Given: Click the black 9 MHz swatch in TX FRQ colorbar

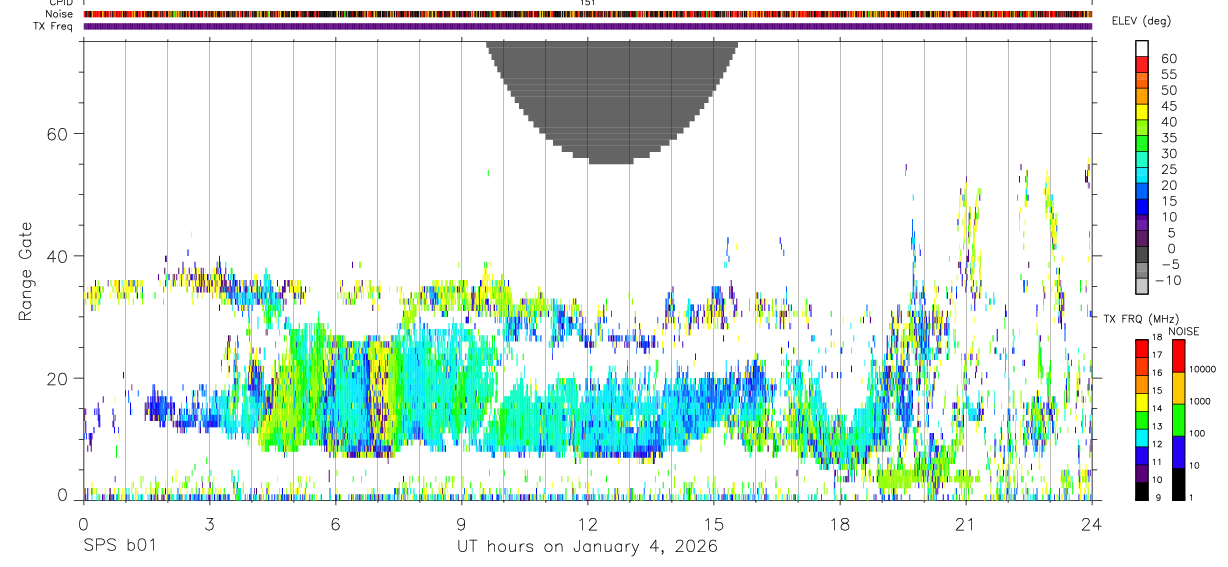Looking at the screenshot, I should [1142, 491].
